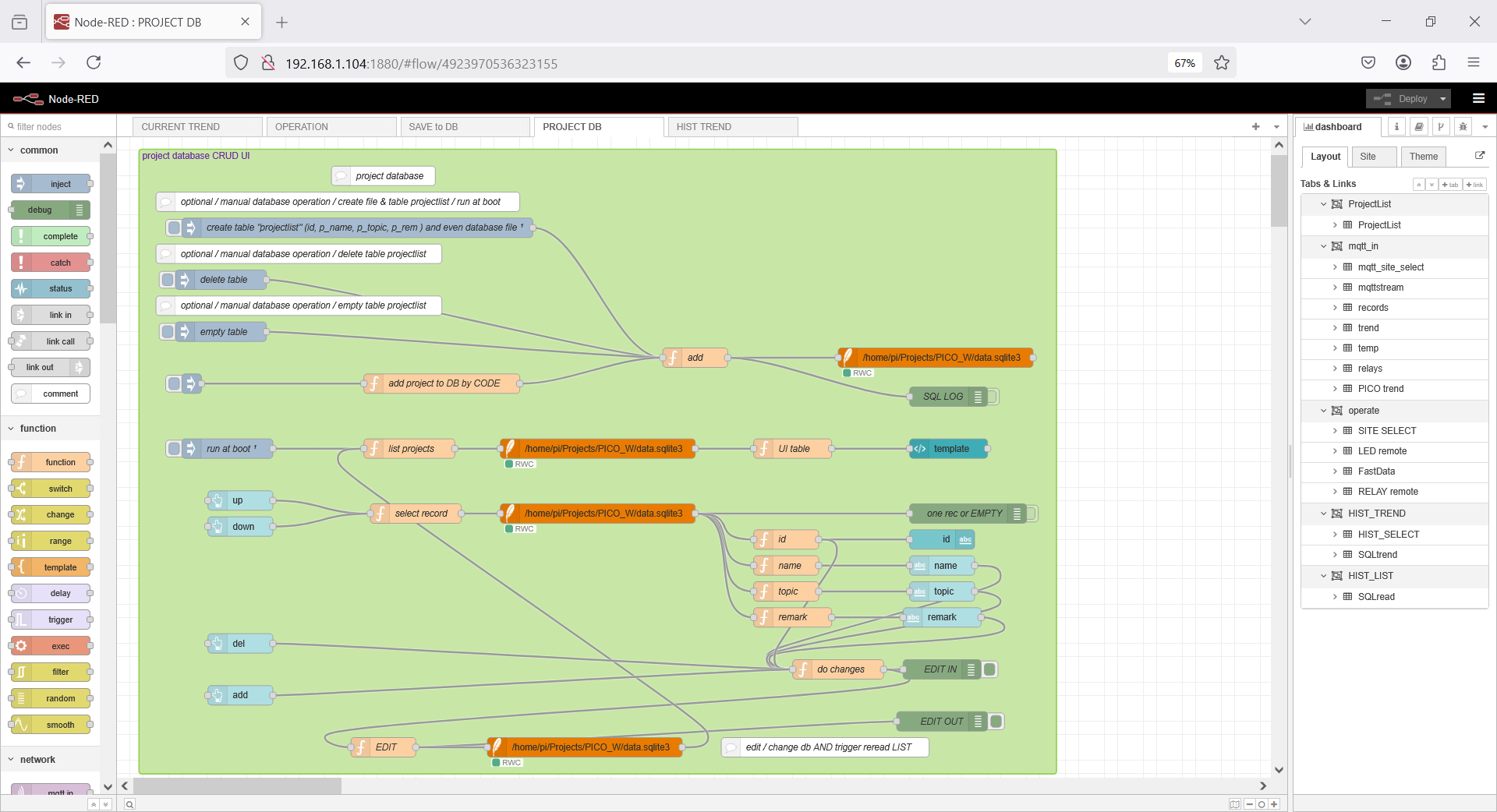
Task: Add a dashboard tab with '+ tab'
Action: (1450, 185)
